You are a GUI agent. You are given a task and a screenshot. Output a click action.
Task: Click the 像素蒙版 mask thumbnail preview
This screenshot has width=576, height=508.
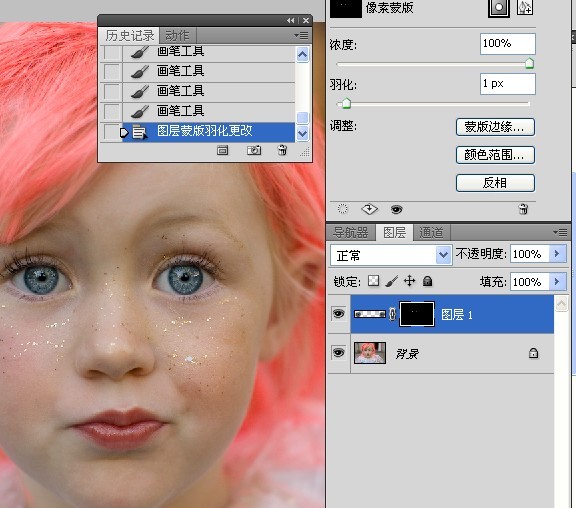pos(346,8)
